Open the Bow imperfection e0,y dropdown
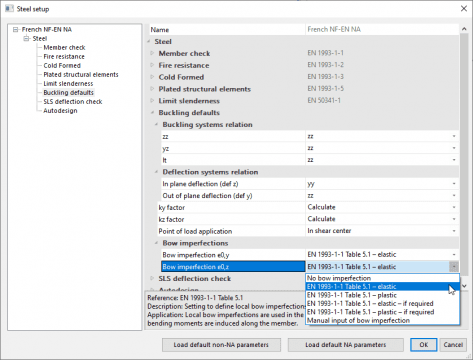Viewport: 473px width, 360px height. 454,255
